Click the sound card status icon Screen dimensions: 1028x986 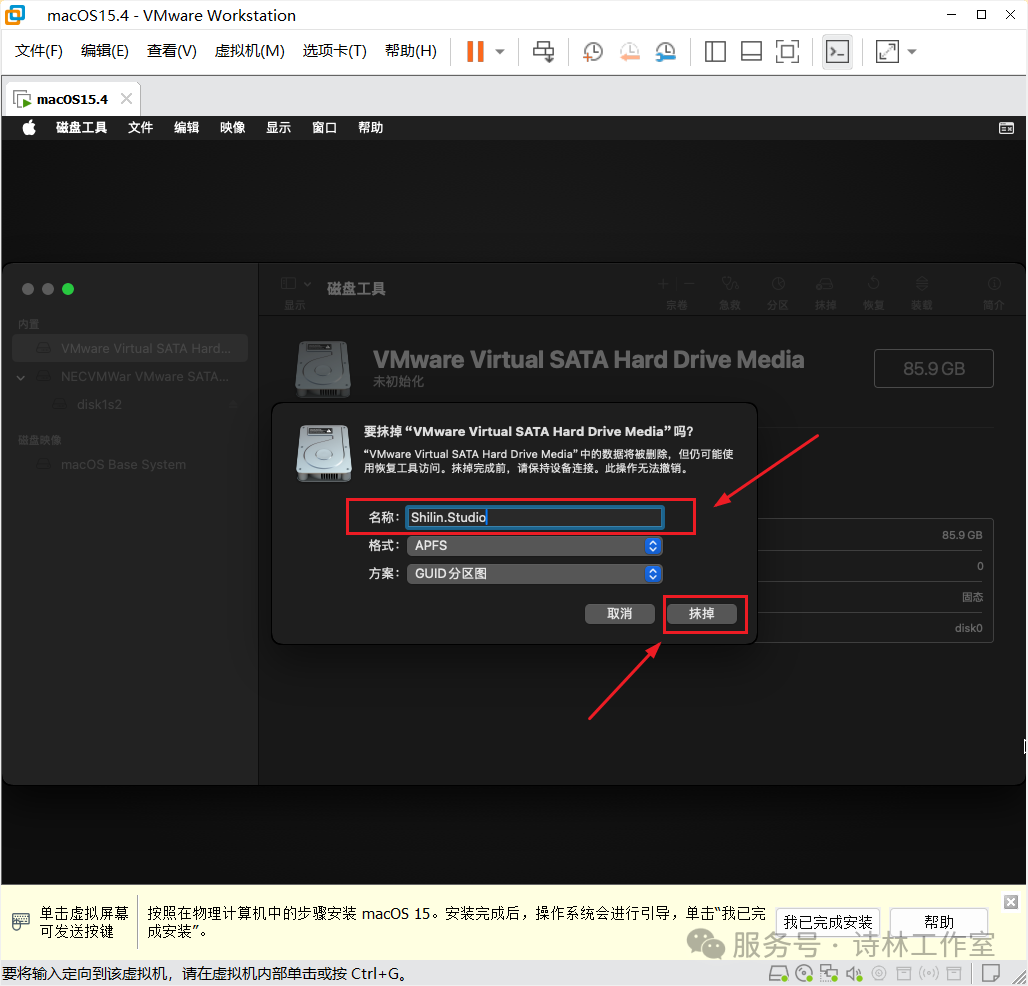point(854,974)
